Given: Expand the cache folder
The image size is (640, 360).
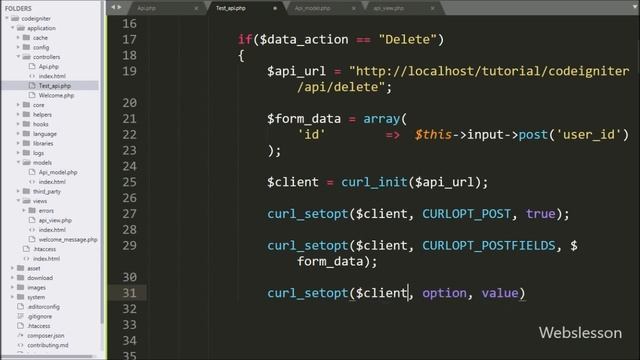Looking at the screenshot, I should 18,38.
